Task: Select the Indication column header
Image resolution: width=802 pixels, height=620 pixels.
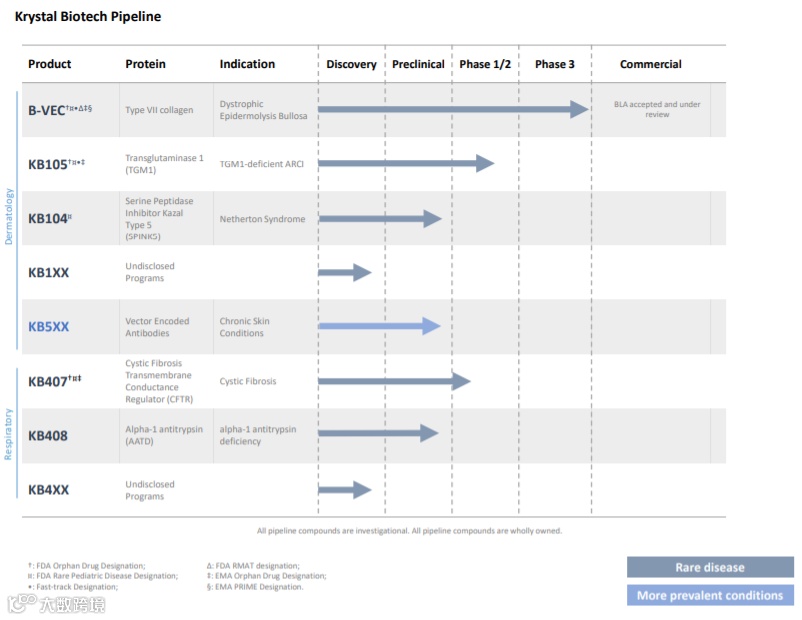Action: click(247, 64)
